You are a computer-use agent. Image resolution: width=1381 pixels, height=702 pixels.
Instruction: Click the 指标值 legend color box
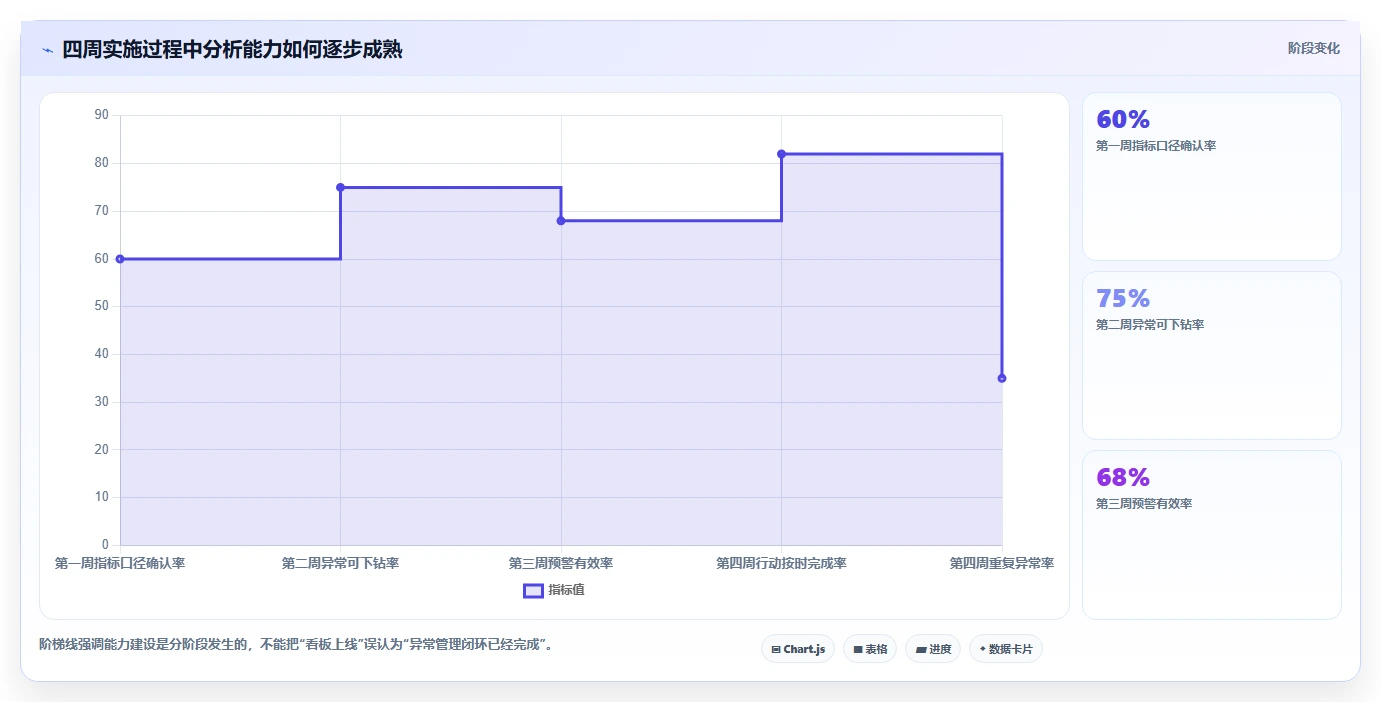click(x=533, y=590)
